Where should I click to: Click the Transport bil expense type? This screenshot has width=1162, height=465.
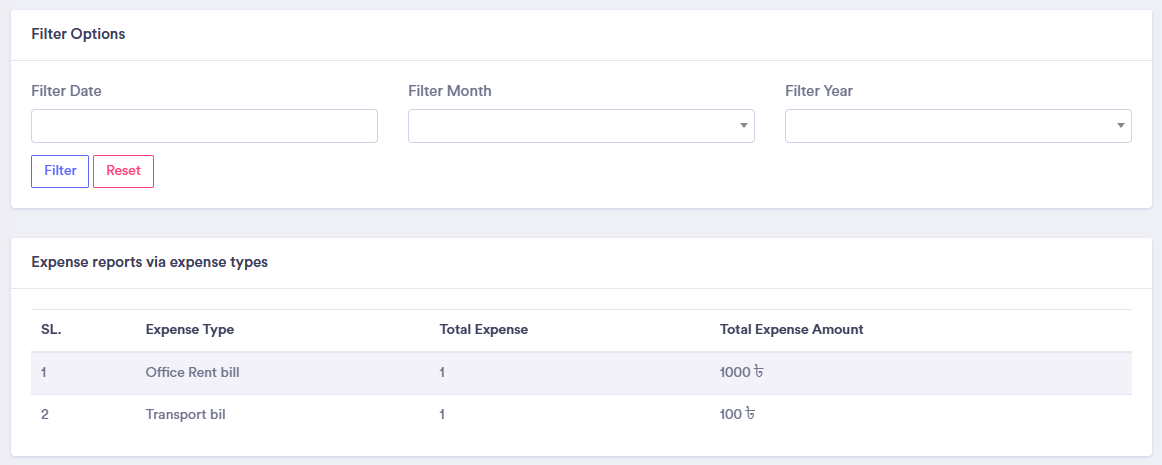coord(185,414)
